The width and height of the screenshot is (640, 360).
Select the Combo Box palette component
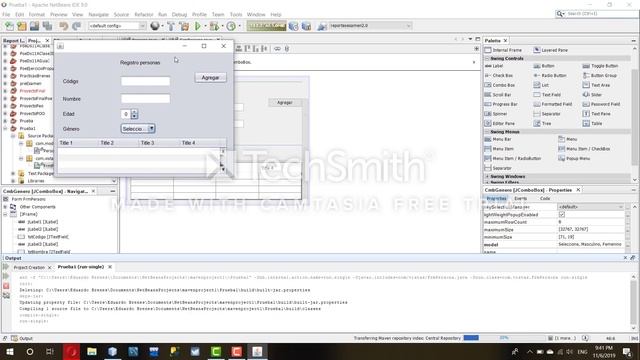[500, 85]
